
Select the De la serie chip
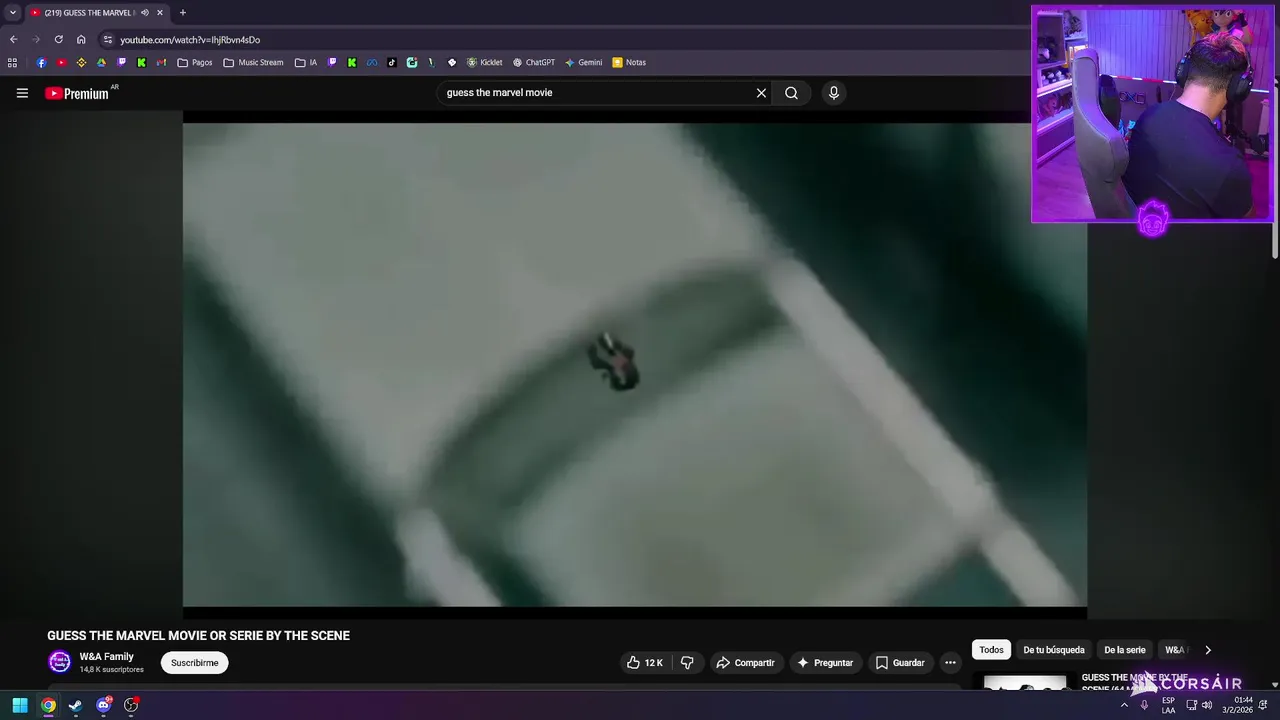[x=1124, y=650]
